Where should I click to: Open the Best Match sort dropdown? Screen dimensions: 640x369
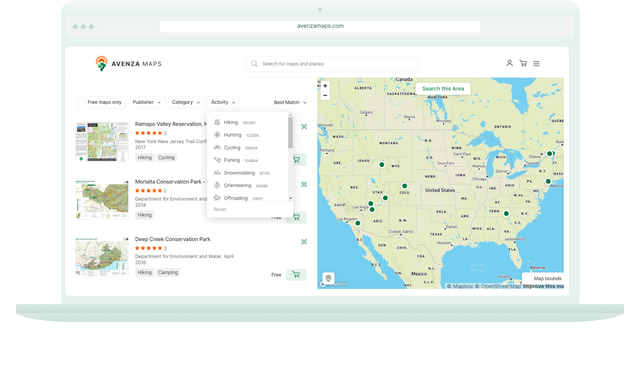pyautogui.click(x=290, y=102)
